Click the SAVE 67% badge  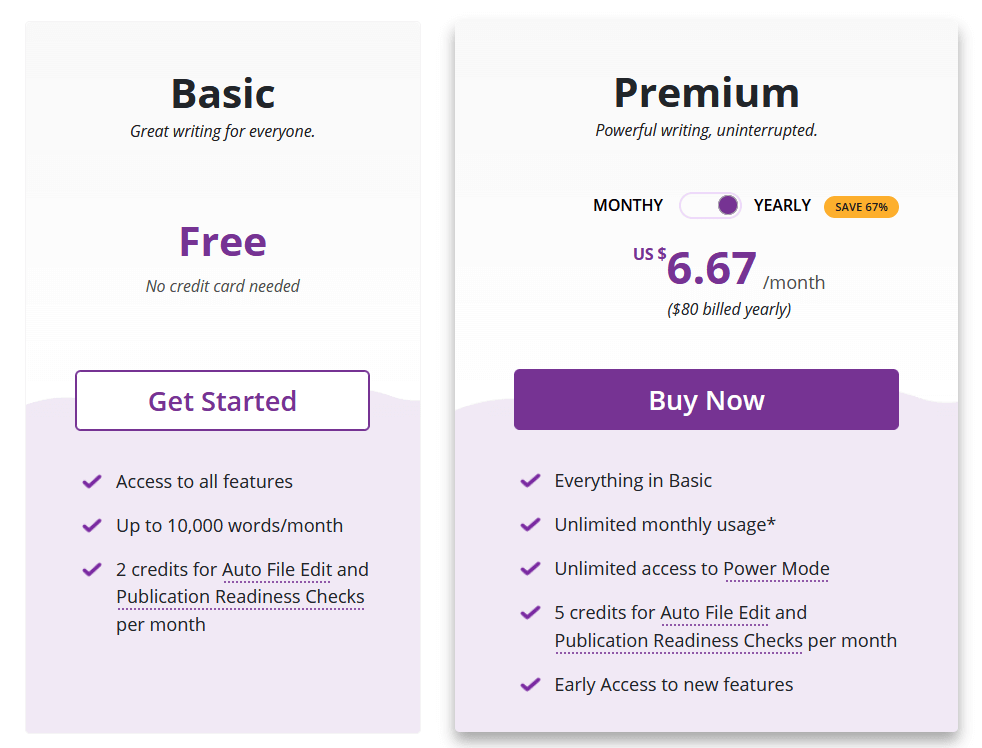pos(861,207)
